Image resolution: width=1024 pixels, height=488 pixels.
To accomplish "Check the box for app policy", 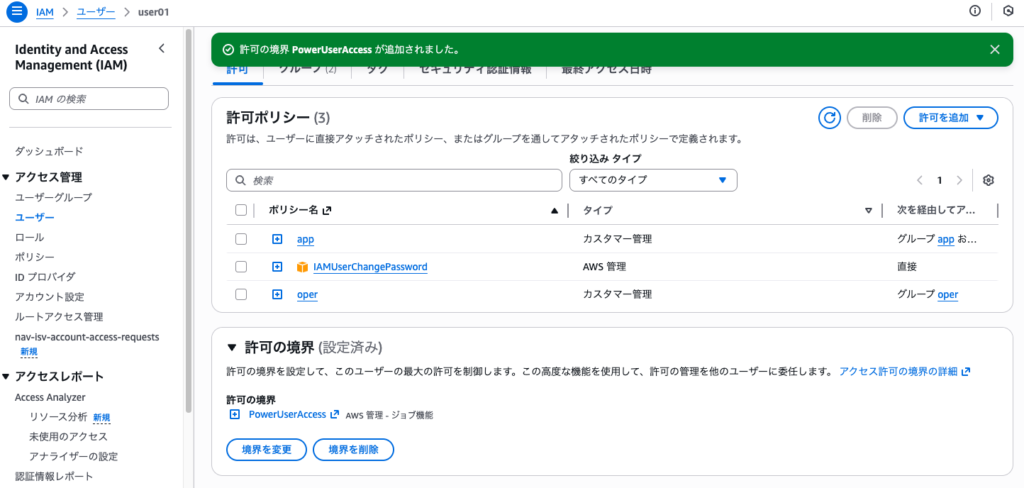I will pos(240,239).
